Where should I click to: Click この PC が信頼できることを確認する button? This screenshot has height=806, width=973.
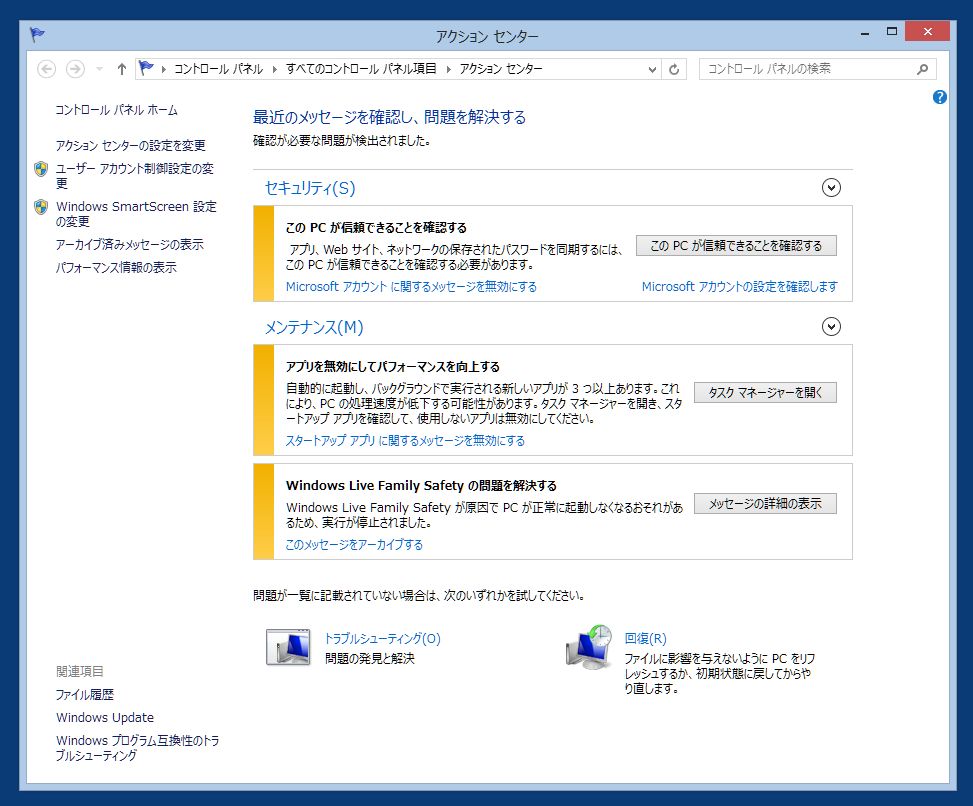[736, 246]
